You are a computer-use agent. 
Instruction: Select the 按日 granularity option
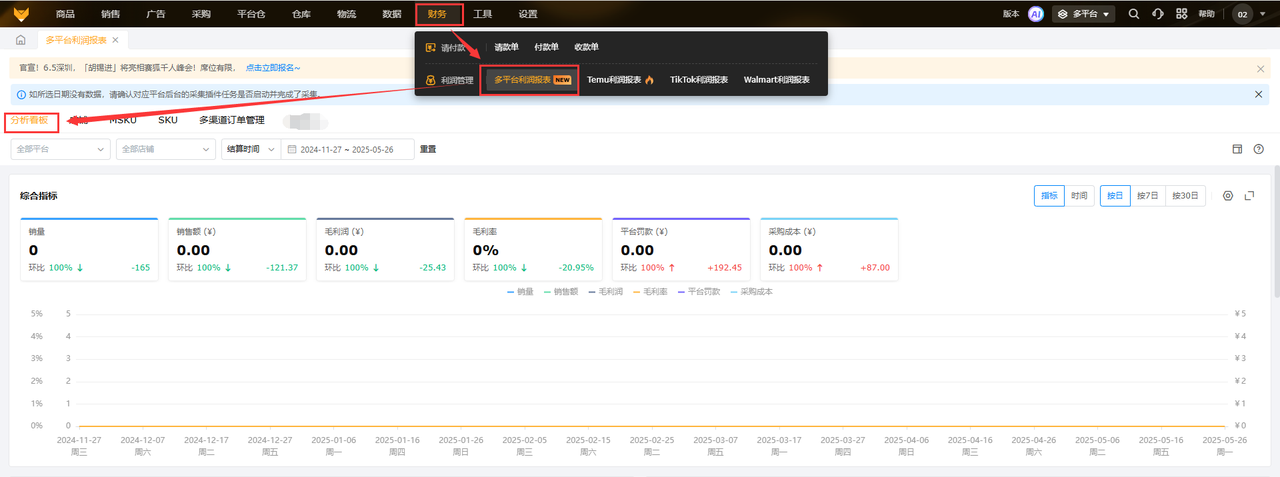[1115, 196]
